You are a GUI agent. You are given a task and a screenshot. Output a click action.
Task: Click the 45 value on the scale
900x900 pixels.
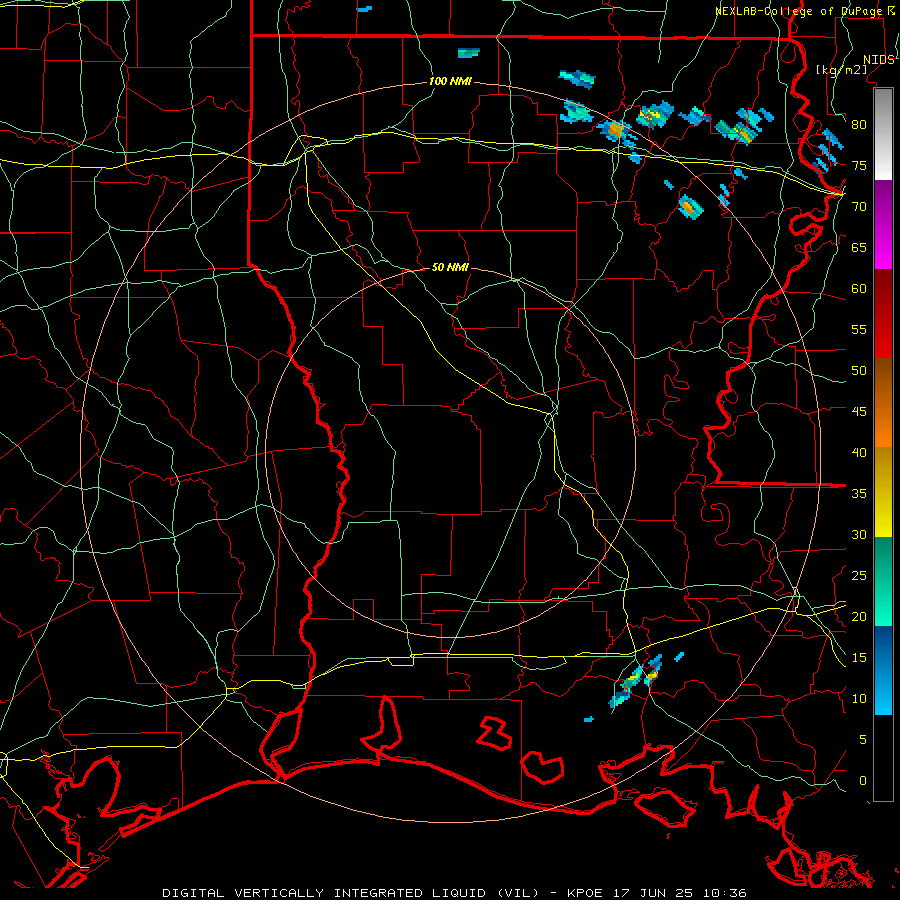click(x=859, y=412)
